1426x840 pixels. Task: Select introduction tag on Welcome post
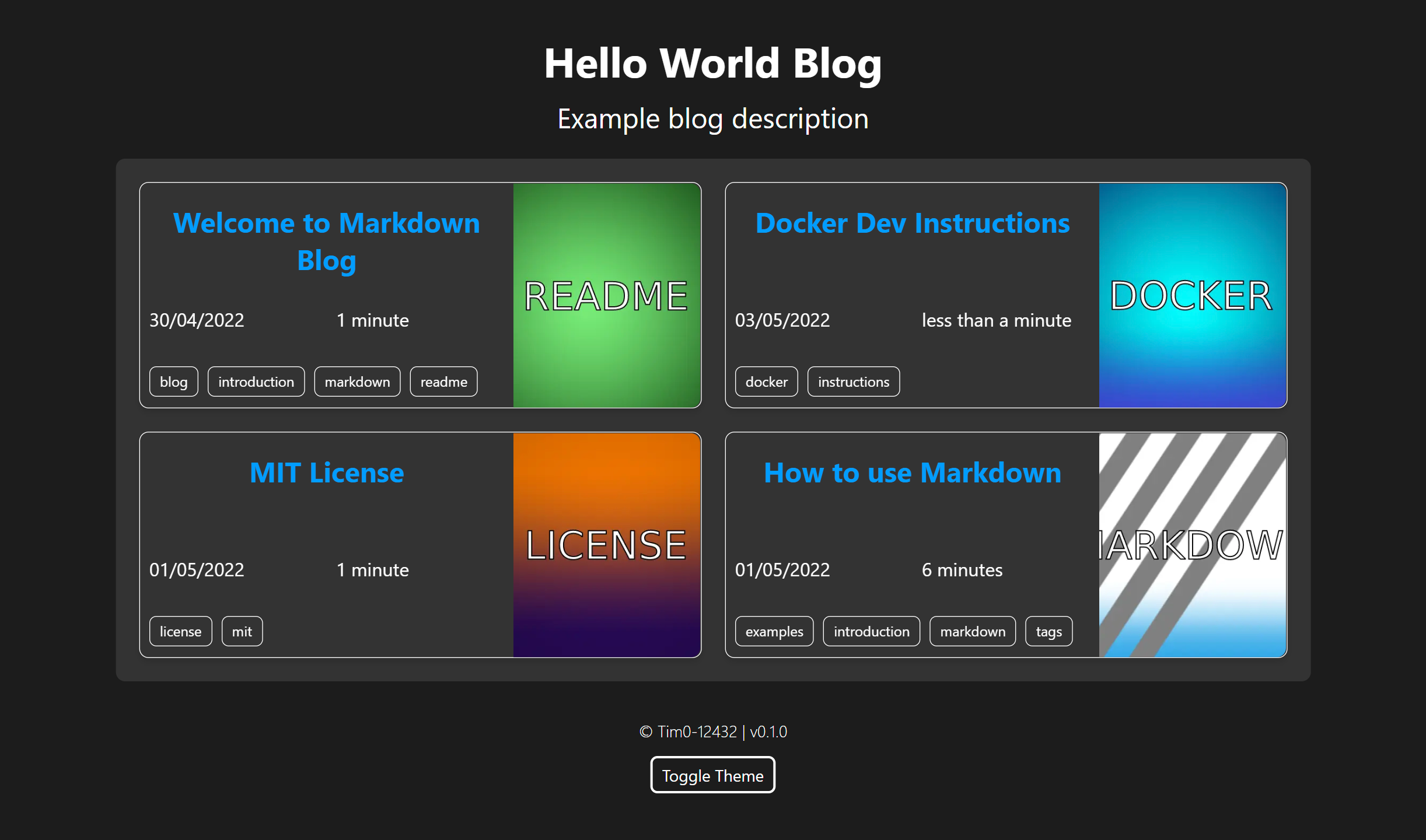click(256, 382)
